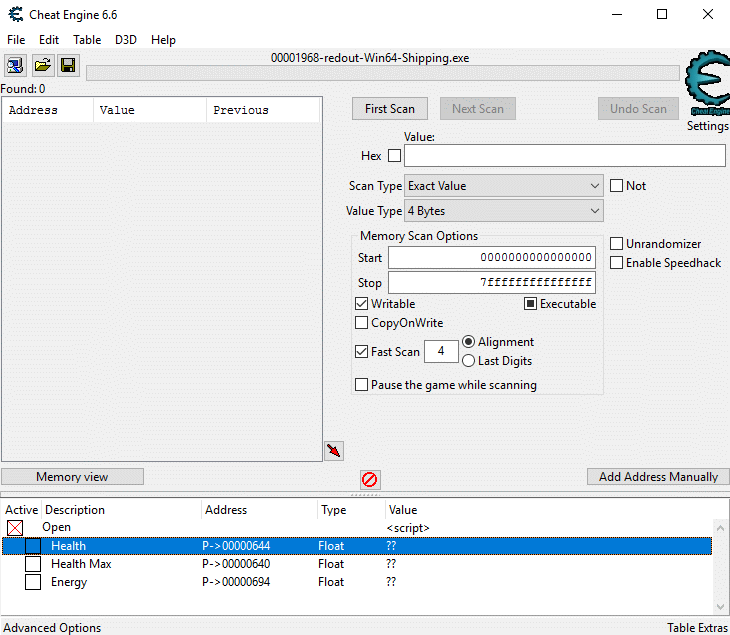Click the open process computer icon

click(x=15, y=66)
